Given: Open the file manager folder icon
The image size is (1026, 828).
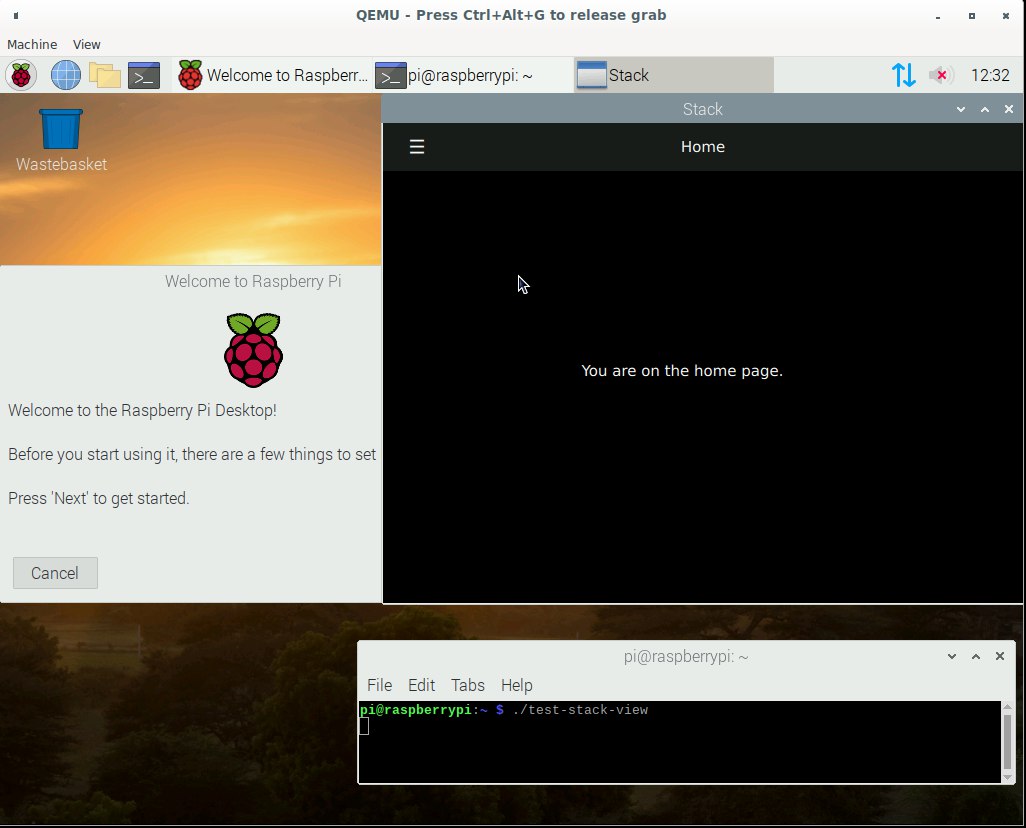Looking at the screenshot, I should coord(105,75).
